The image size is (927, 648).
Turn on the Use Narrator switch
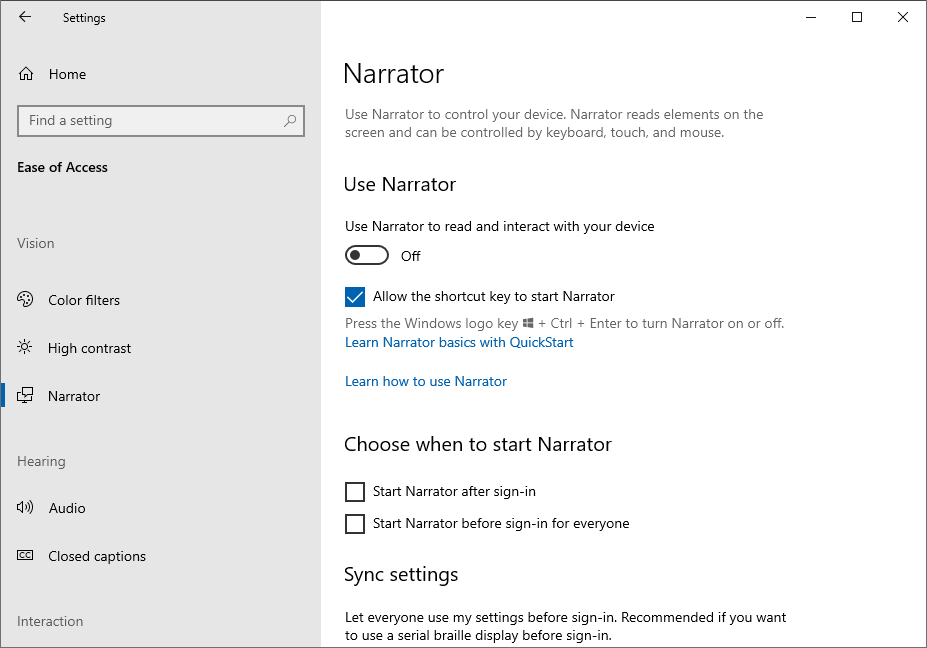point(367,255)
